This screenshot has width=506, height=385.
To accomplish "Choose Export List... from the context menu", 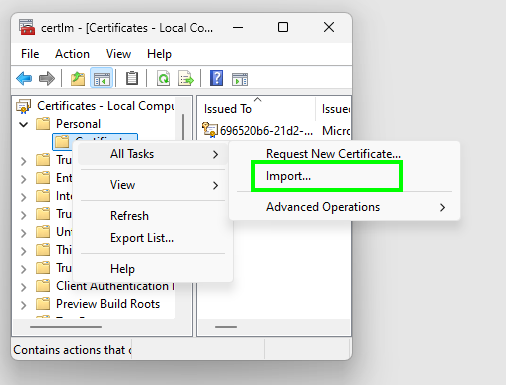I will (x=153, y=238).
